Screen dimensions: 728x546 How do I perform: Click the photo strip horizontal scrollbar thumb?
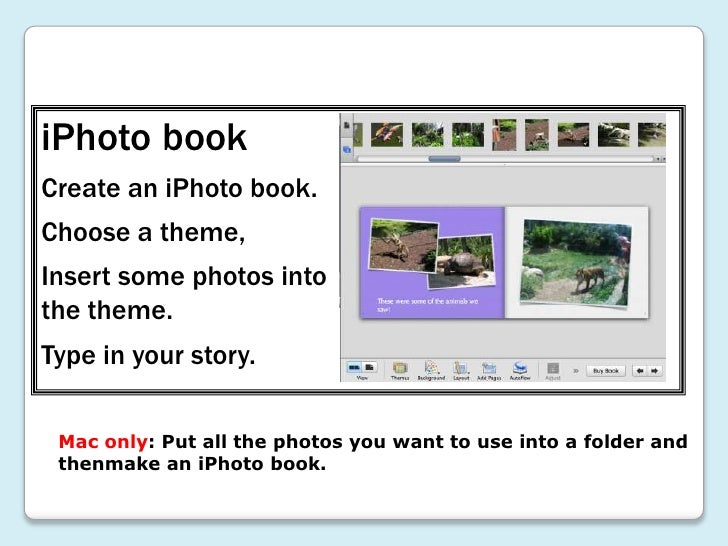click(x=444, y=159)
